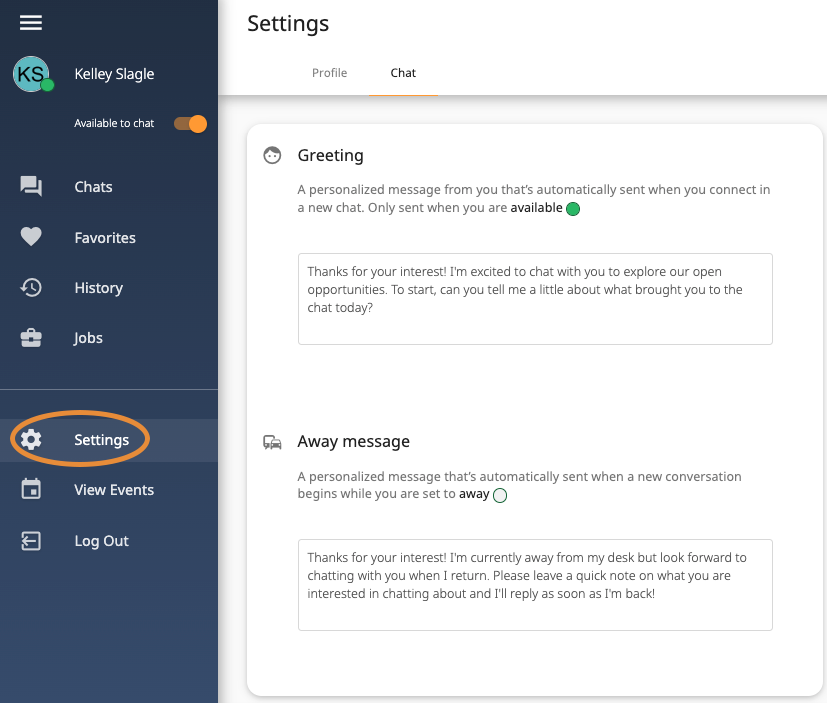Screen dimensions: 827x703
Task: Click the Favorites heart icon
Action: [31, 238]
